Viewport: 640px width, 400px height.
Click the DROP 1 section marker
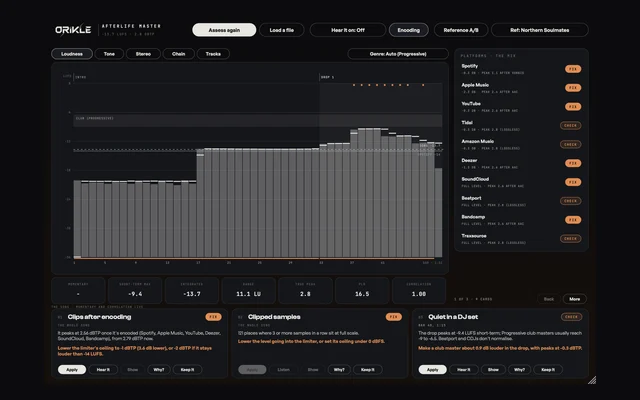click(x=327, y=77)
